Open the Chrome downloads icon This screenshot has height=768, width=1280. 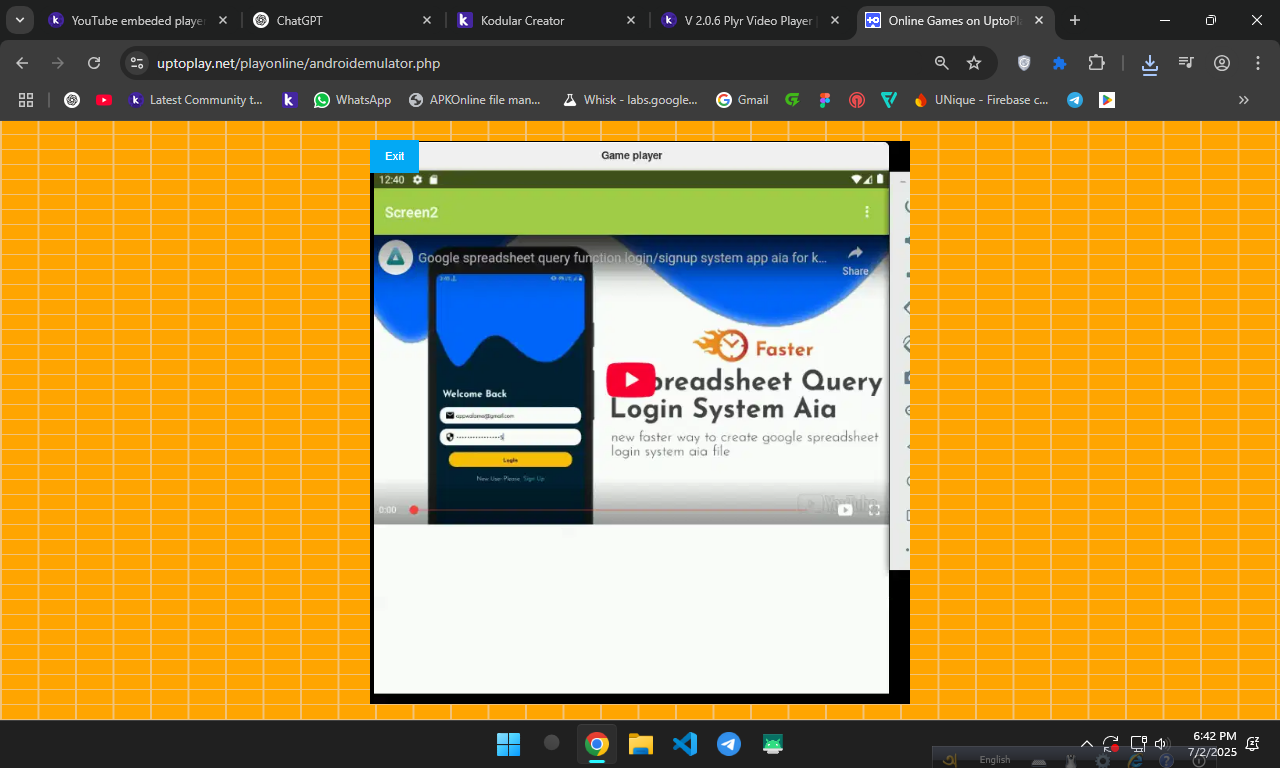[1150, 63]
